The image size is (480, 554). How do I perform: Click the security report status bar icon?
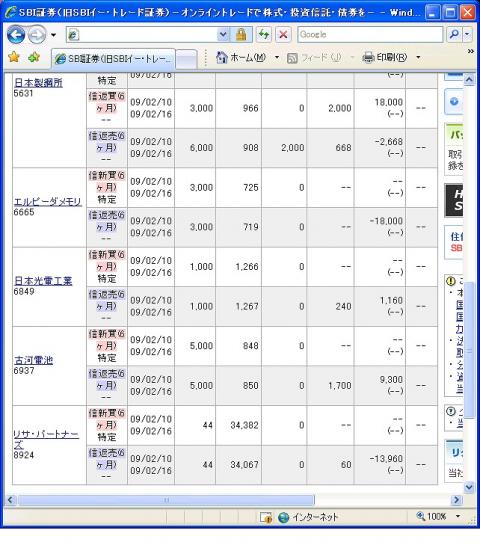pyautogui.click(x=266, y=517)
